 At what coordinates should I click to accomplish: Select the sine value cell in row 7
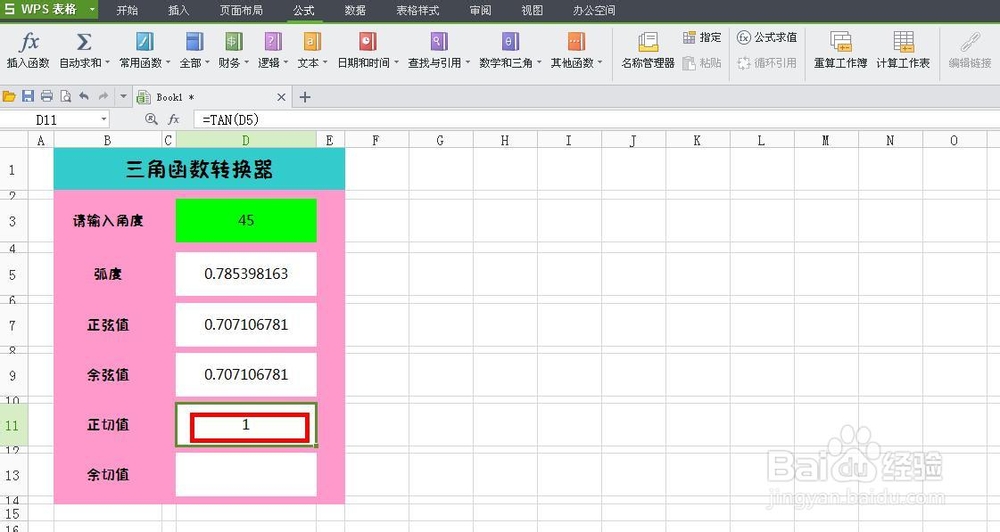[246, 325]
